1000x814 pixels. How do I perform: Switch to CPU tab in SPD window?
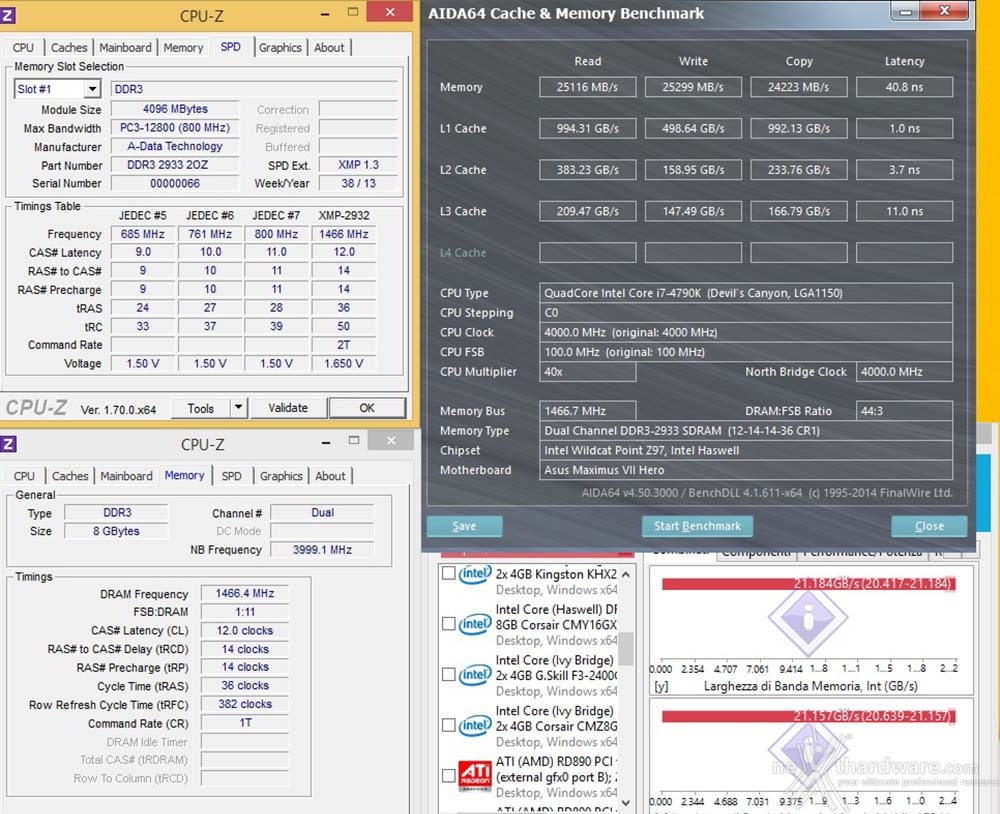(24, 47)
